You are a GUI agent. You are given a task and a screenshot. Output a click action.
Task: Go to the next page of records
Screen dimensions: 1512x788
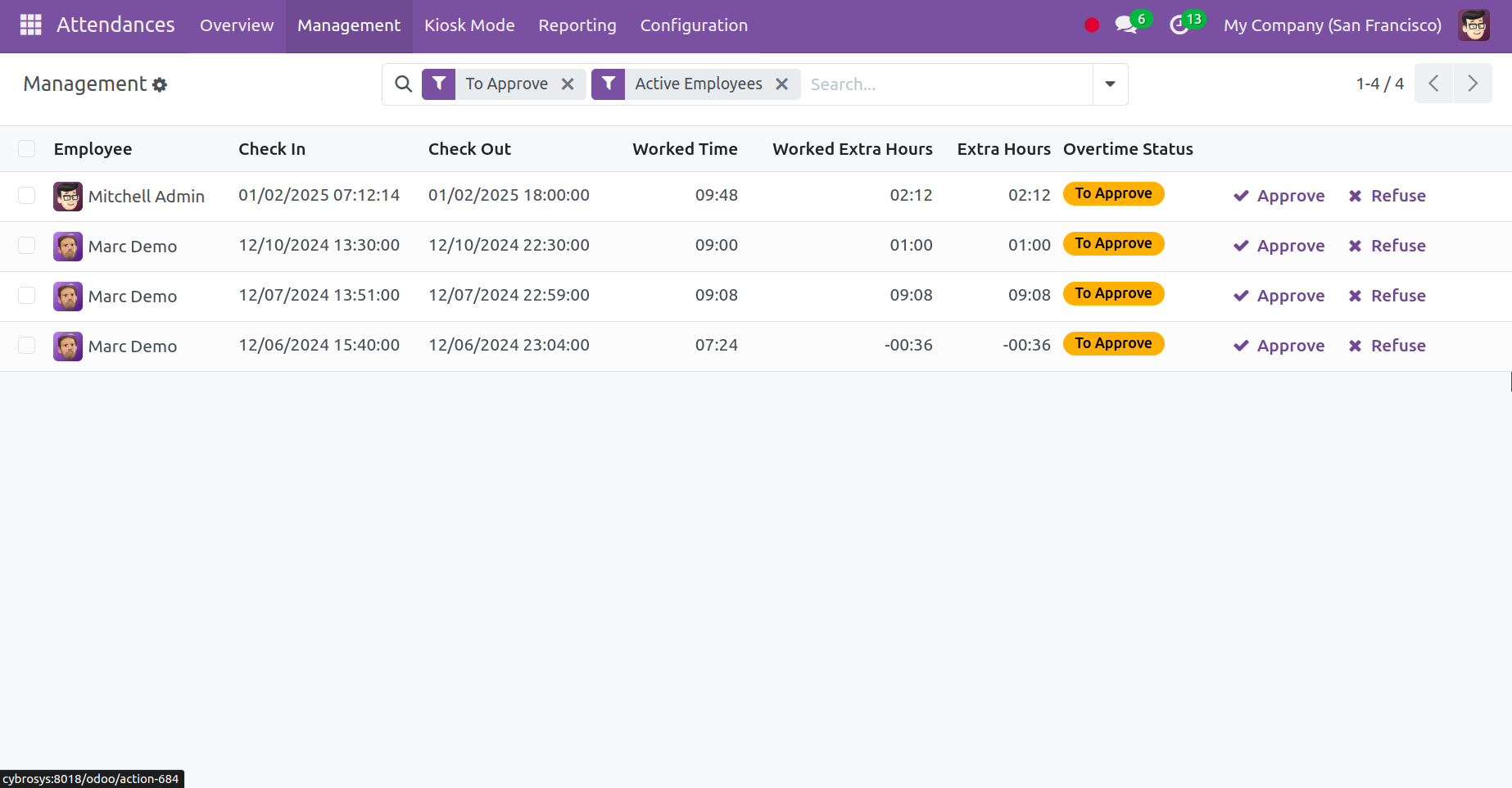click(x=1473, y=84)
